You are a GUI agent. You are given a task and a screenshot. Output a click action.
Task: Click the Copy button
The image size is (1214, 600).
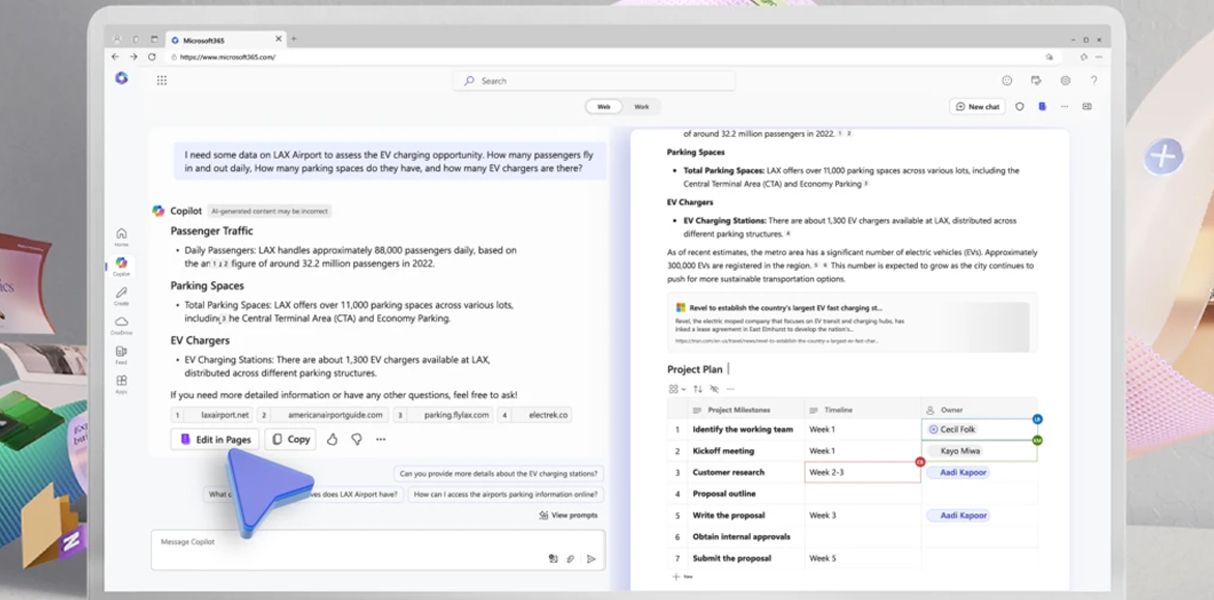point(291,439)
